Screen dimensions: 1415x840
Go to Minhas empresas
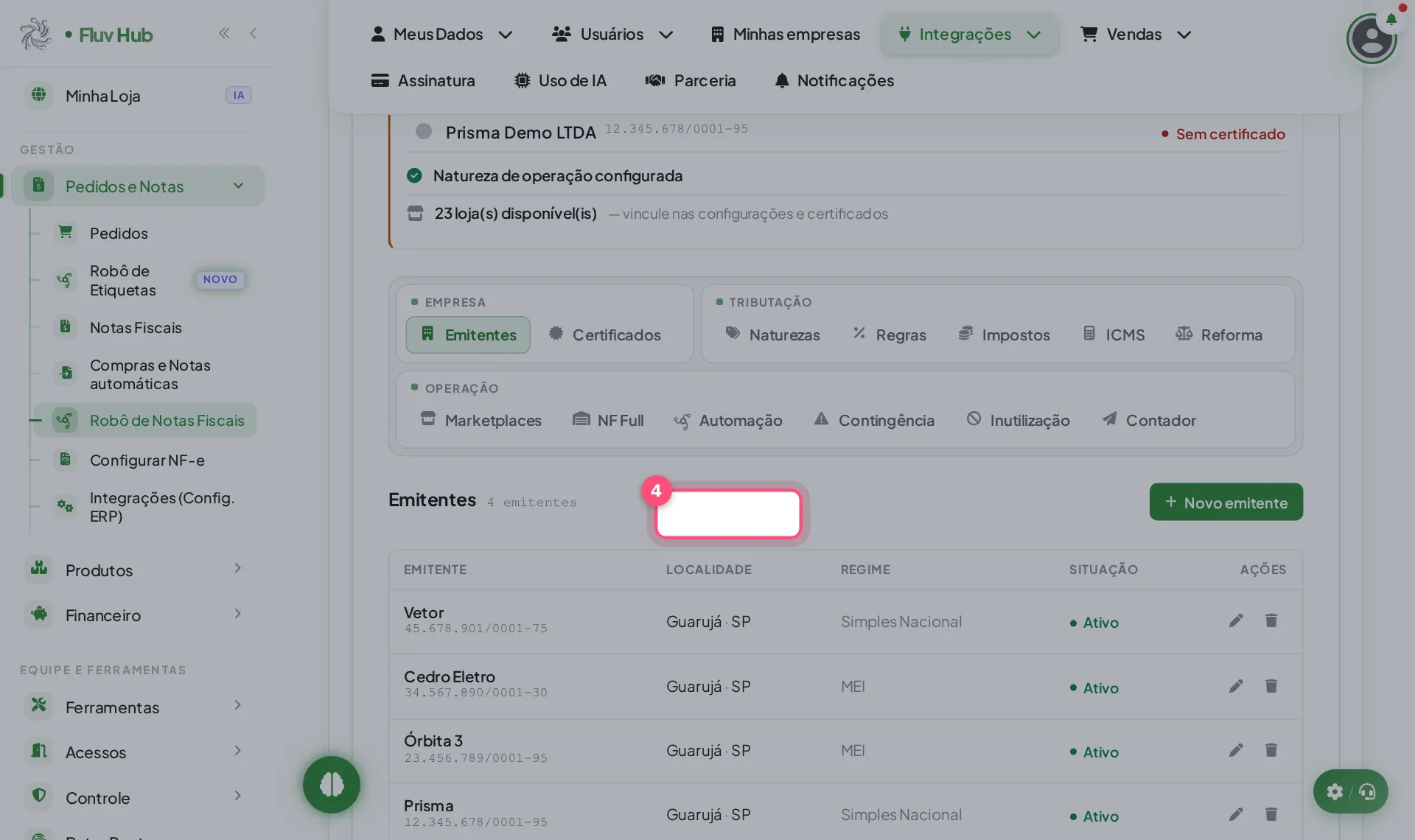point(786,35)
